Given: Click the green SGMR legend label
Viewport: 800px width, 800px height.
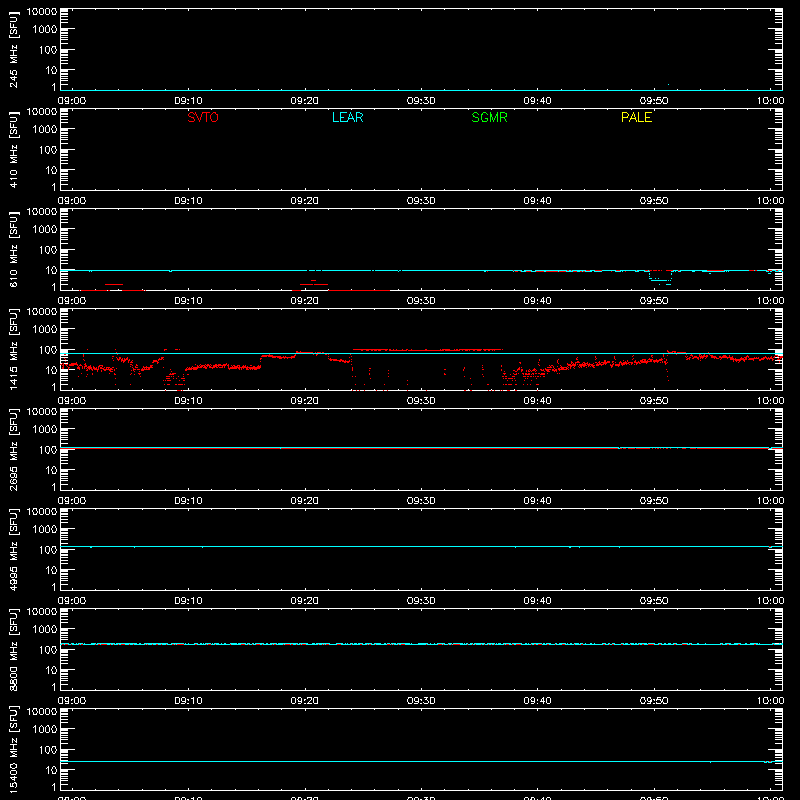Looking at the screenshot, I should (x=489, y=117).
